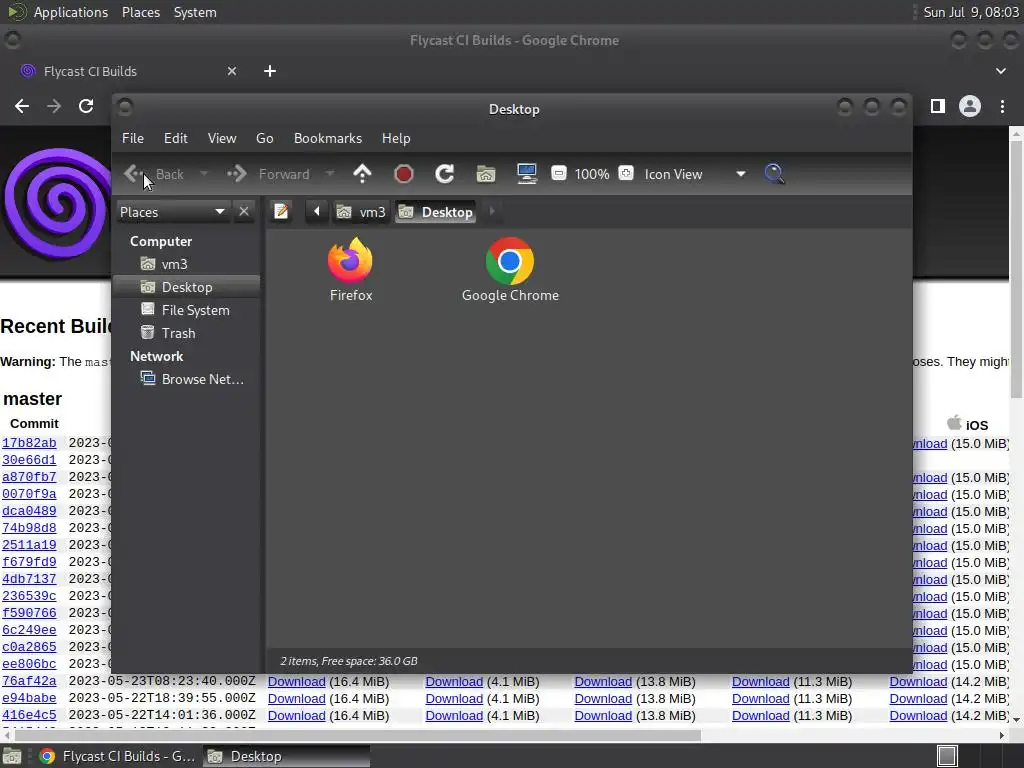Screen dimensions: 1024x768
Task: Click Desktop path bar button
Action: click(436, 212)
